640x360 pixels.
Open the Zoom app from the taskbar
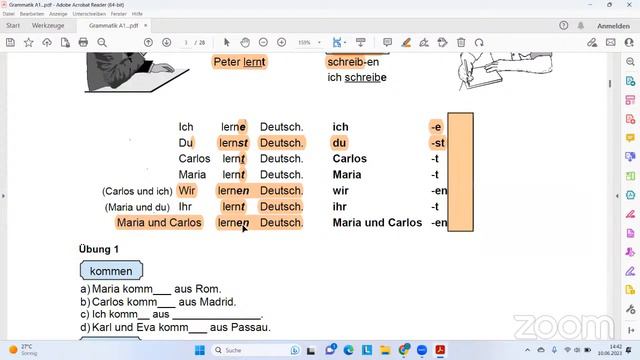pos(422,350)
